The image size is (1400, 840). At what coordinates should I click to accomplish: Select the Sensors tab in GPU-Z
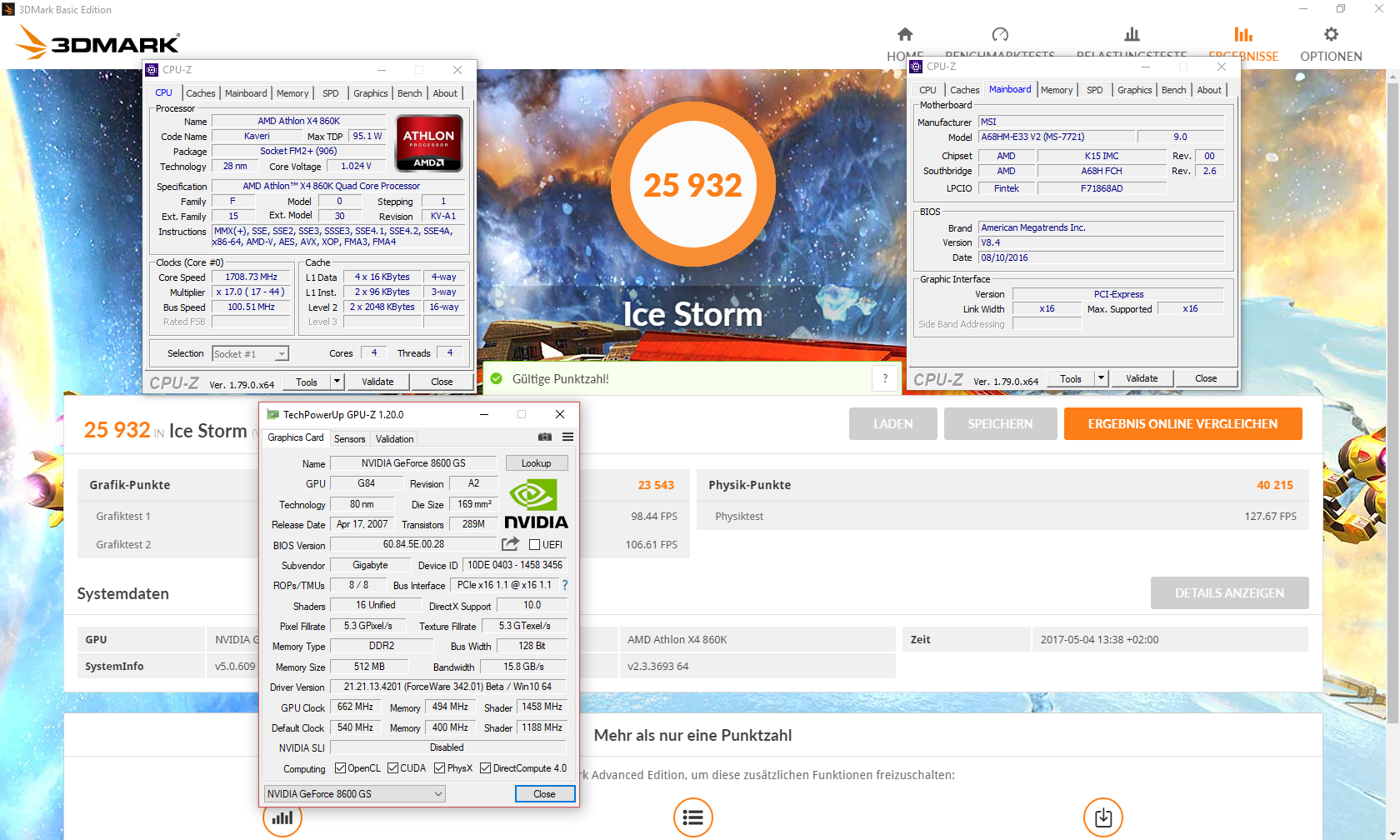coord(349,439)
